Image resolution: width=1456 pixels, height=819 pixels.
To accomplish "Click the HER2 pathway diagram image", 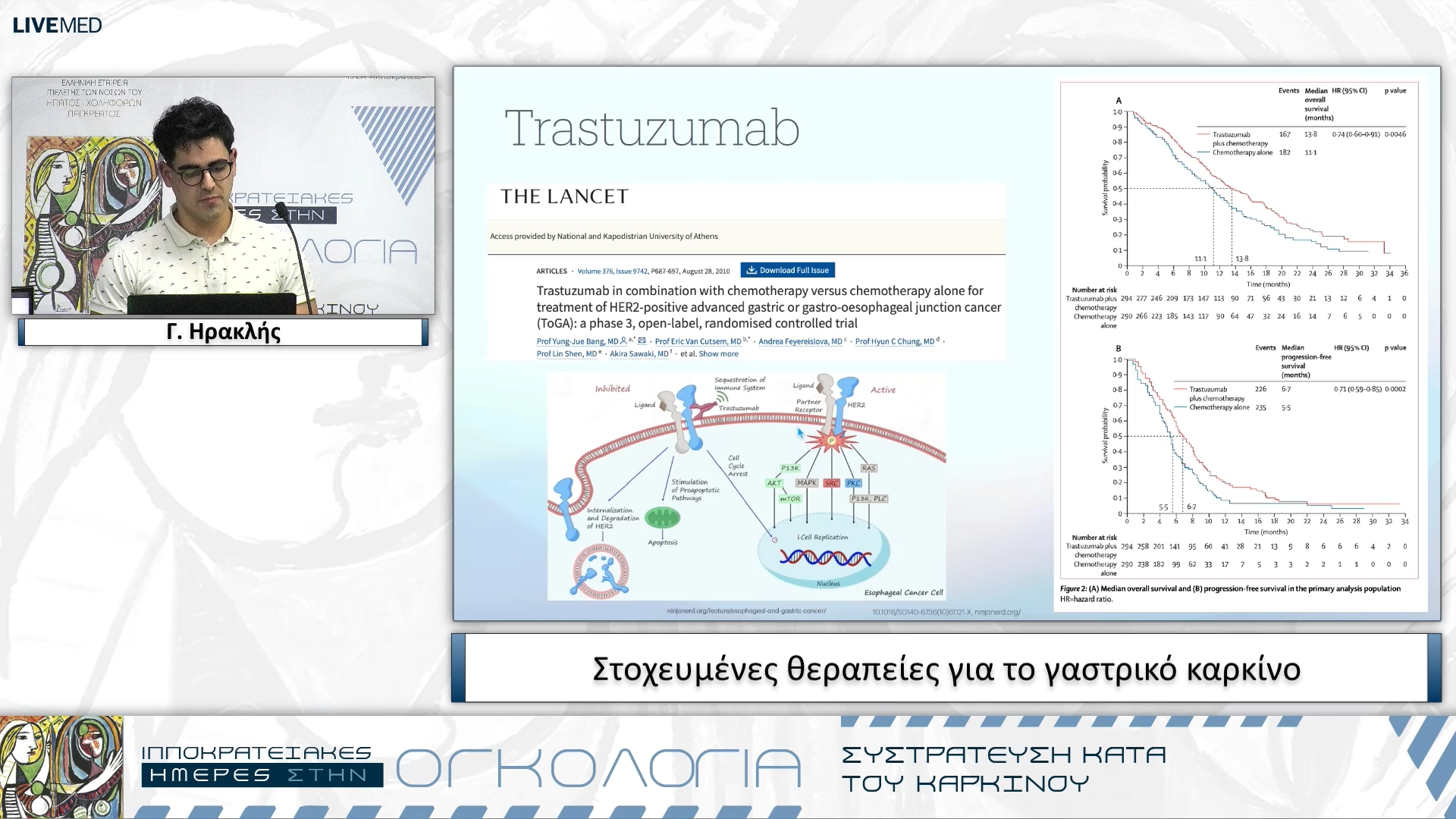I will pyautogui.click(x=746, y=486).
